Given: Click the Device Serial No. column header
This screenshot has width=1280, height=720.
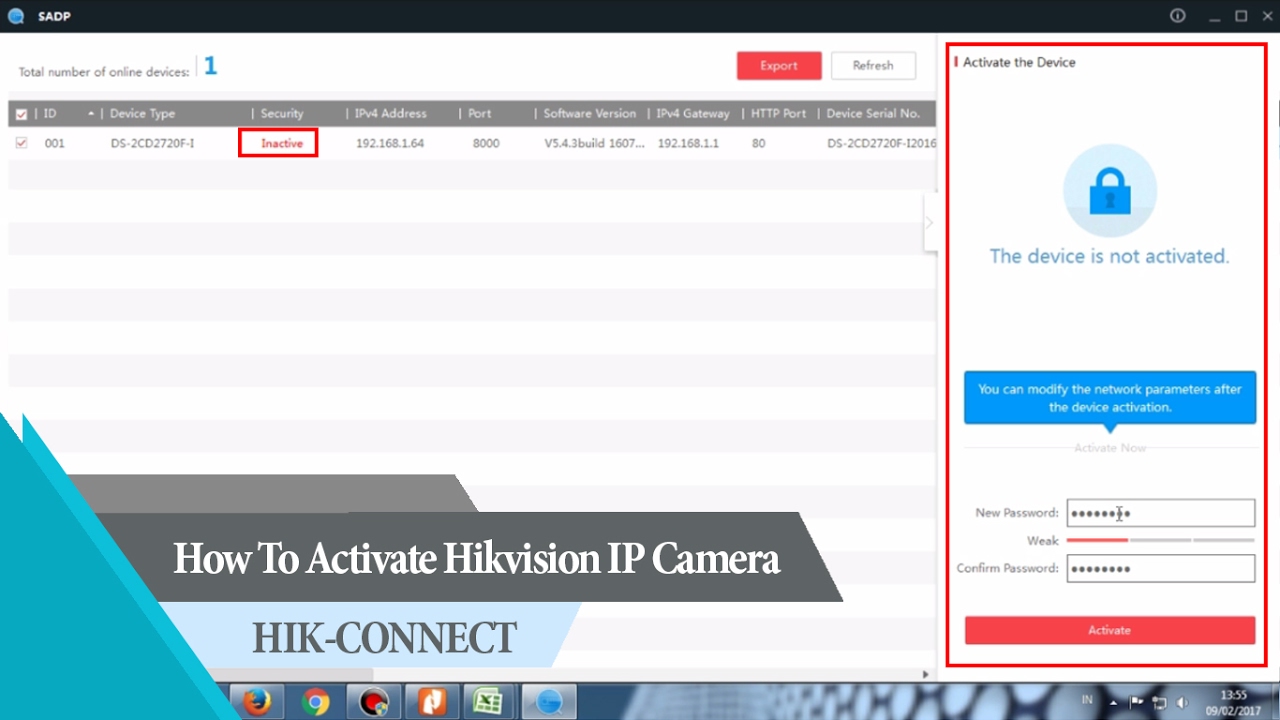Looking at the screenshot, I should pos(873,114).
